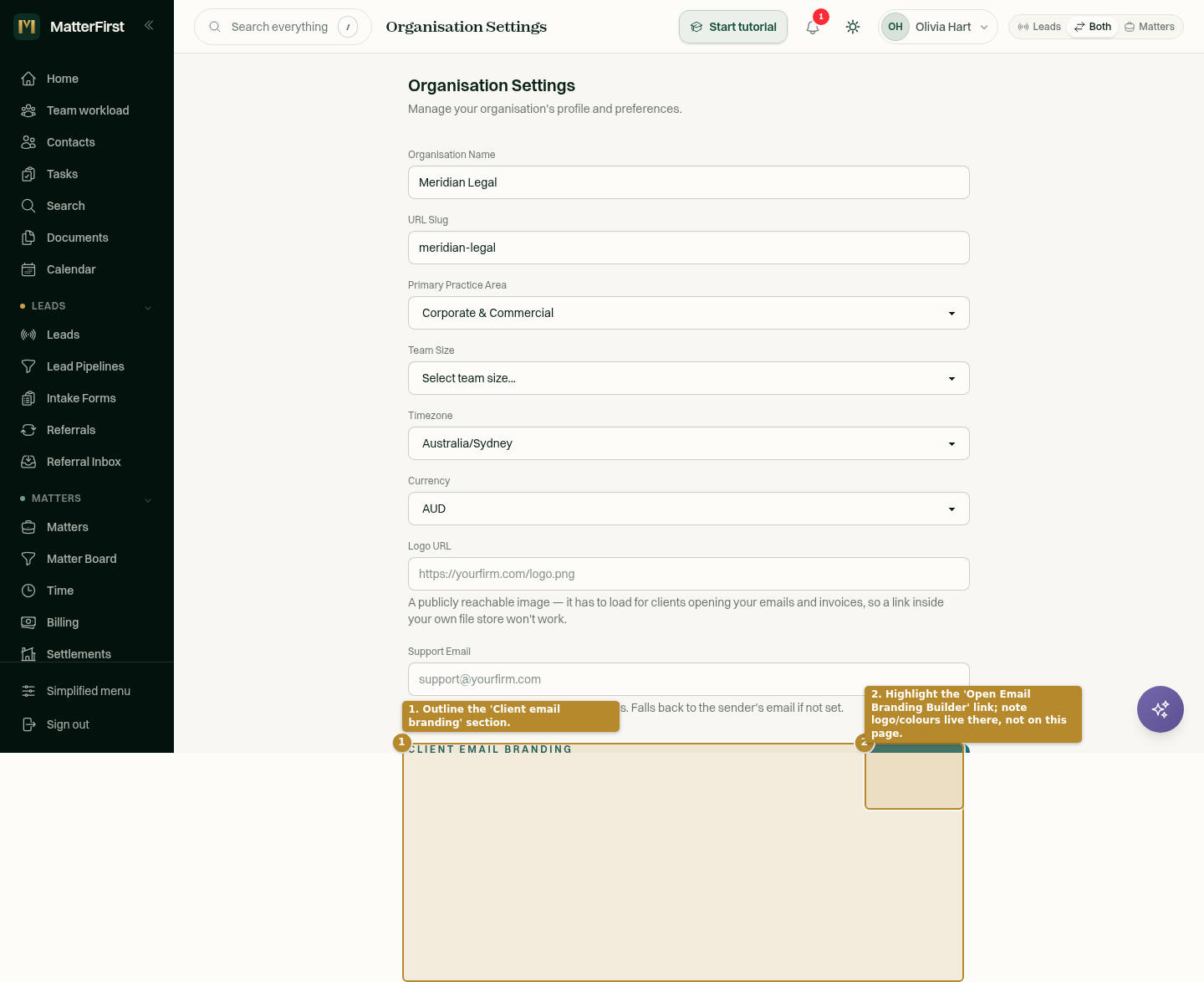Click the Contacts icon in sidebar

28,142
